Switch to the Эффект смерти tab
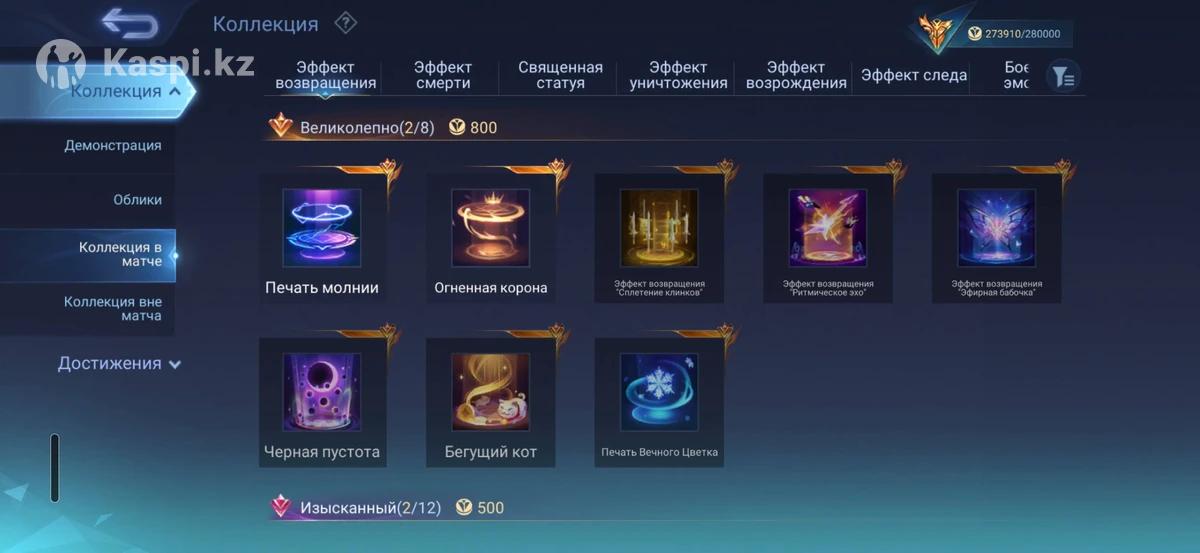Image resolution: width=1200 pixels, height=553 pixels. [443, 75]
